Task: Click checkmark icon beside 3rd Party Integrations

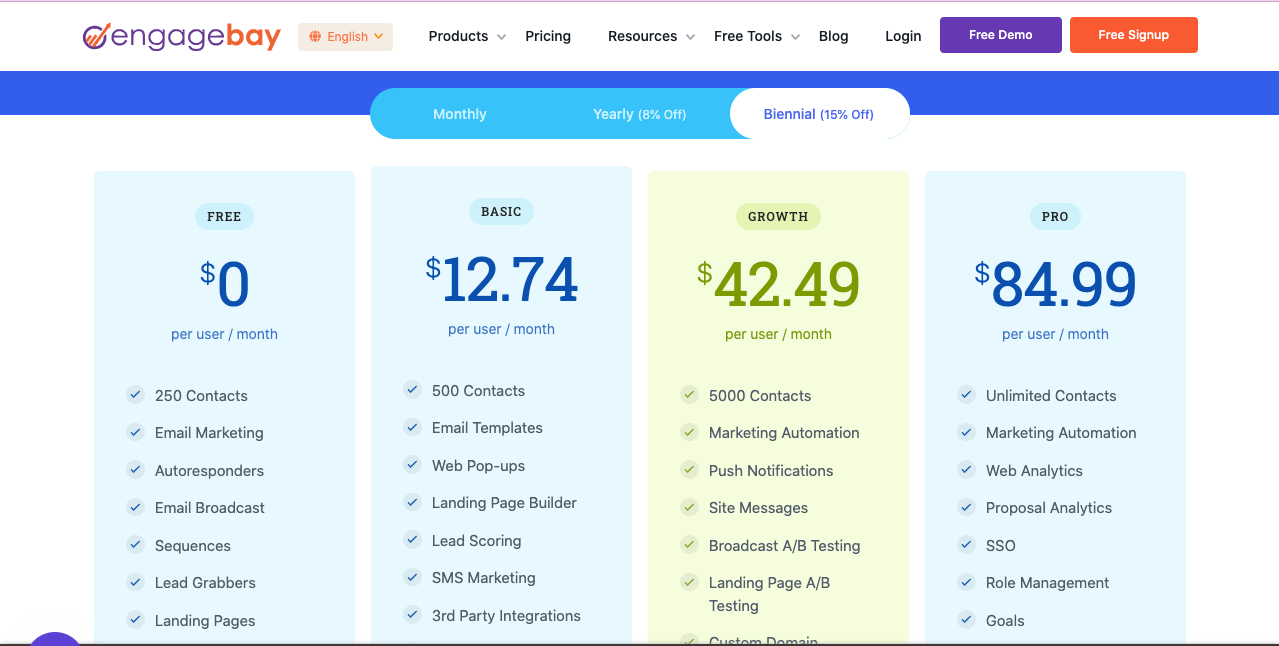Action: tap(412, 615)
